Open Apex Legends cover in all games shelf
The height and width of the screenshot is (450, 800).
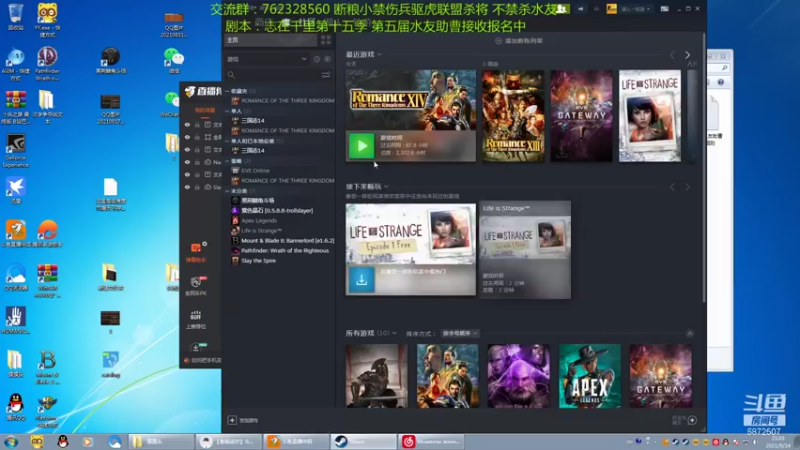pyautogui.click(x=590, y=376)
